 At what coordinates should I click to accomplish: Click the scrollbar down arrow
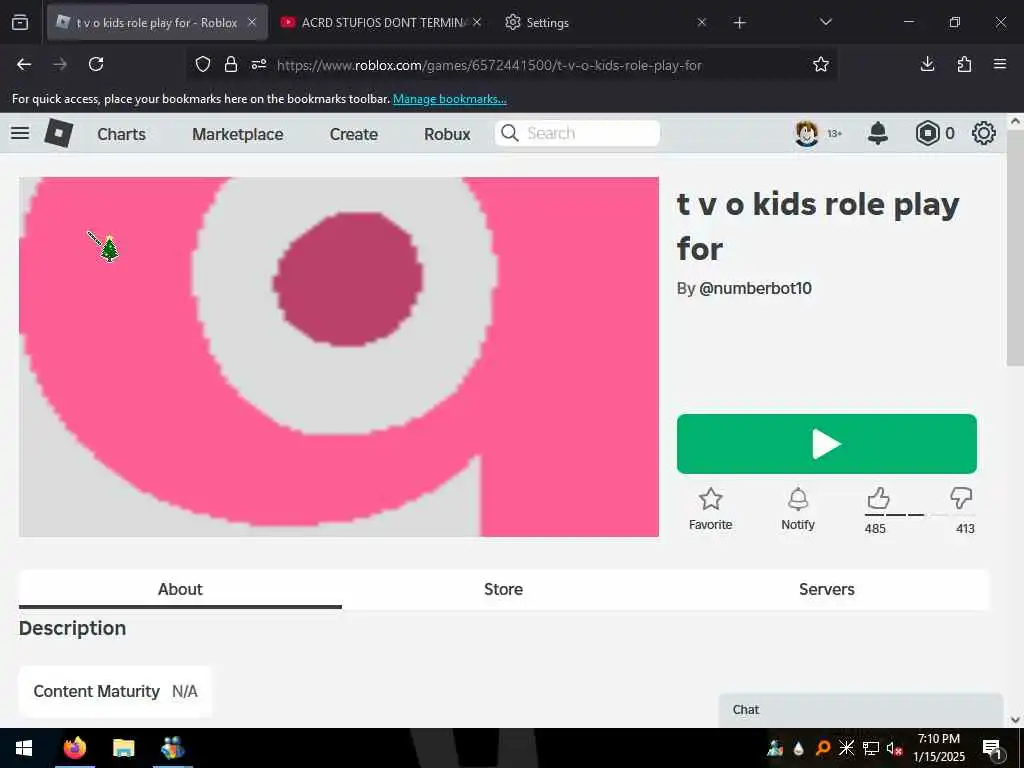[x=1015, y=720]
